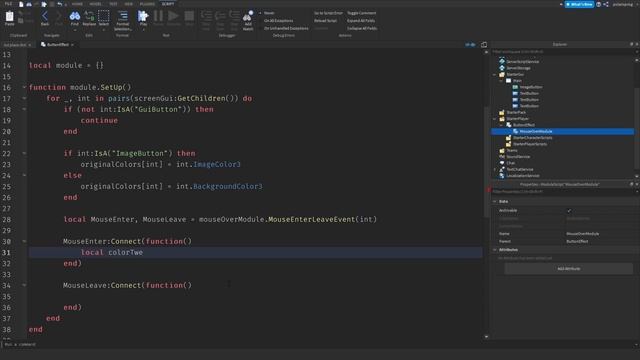Viewport: 640px width, 360px height.
Task: Collapse the StarterGui tree node
Action: pos(495,75)
